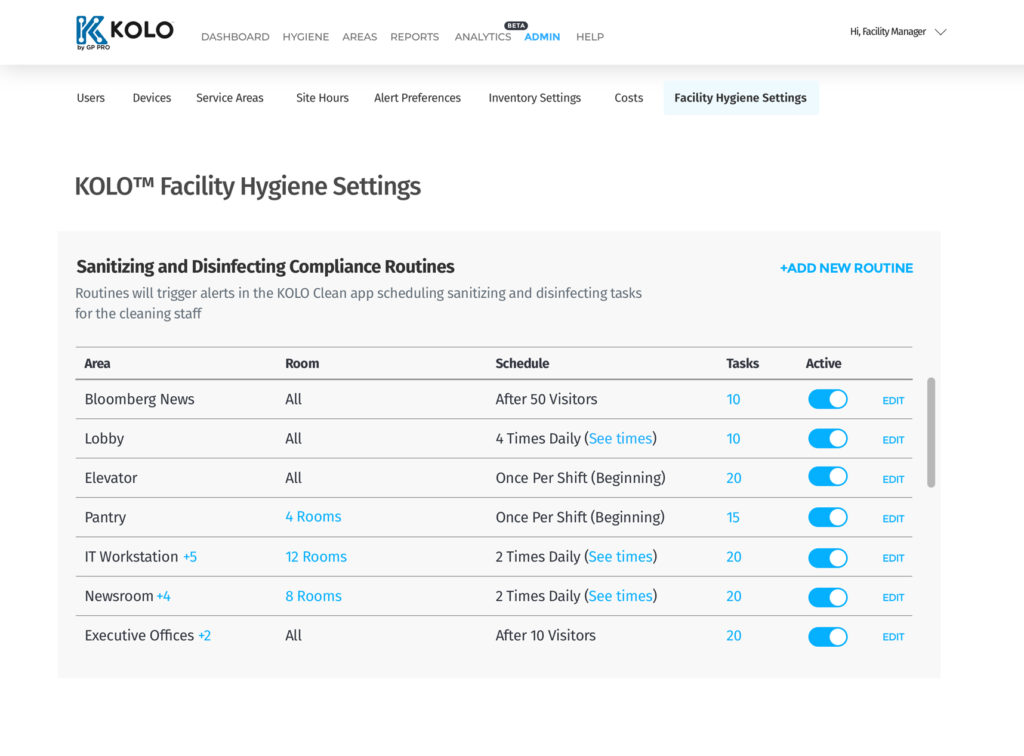Screen dimensions: 1024x756
Task: Turn off the Pantry routine toggle
Action: (827, 518)
